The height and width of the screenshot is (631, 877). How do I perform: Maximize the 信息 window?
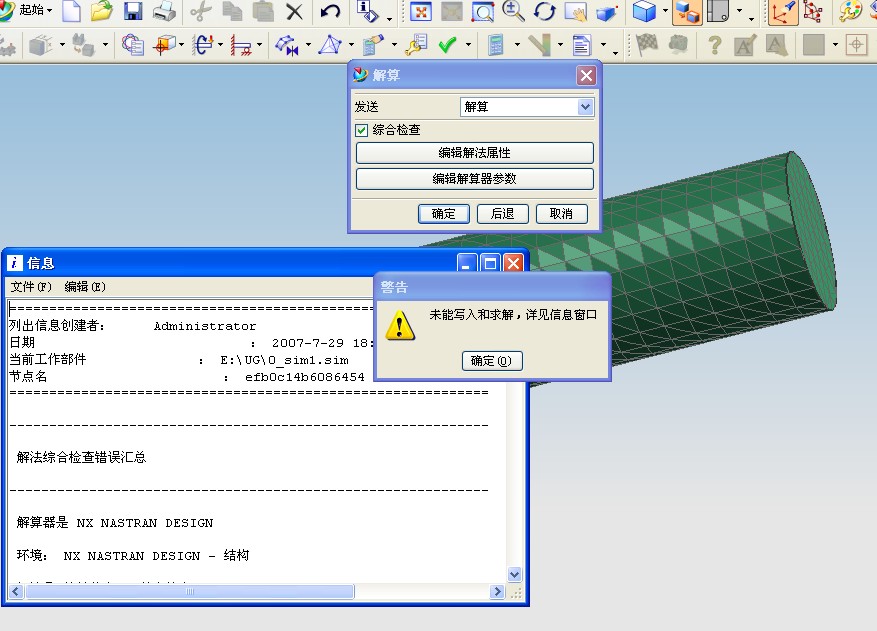pos(491,263)
